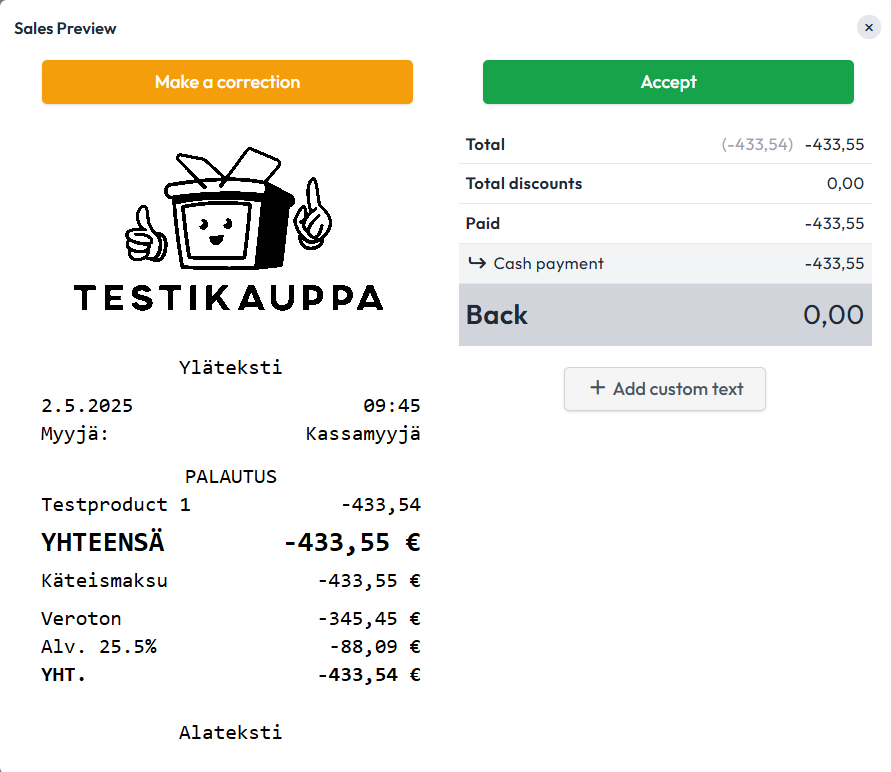Click the YHTEENSÄ total line on receipt
Viewport: 891px width, 772px height.
click(x=231, y=542)
